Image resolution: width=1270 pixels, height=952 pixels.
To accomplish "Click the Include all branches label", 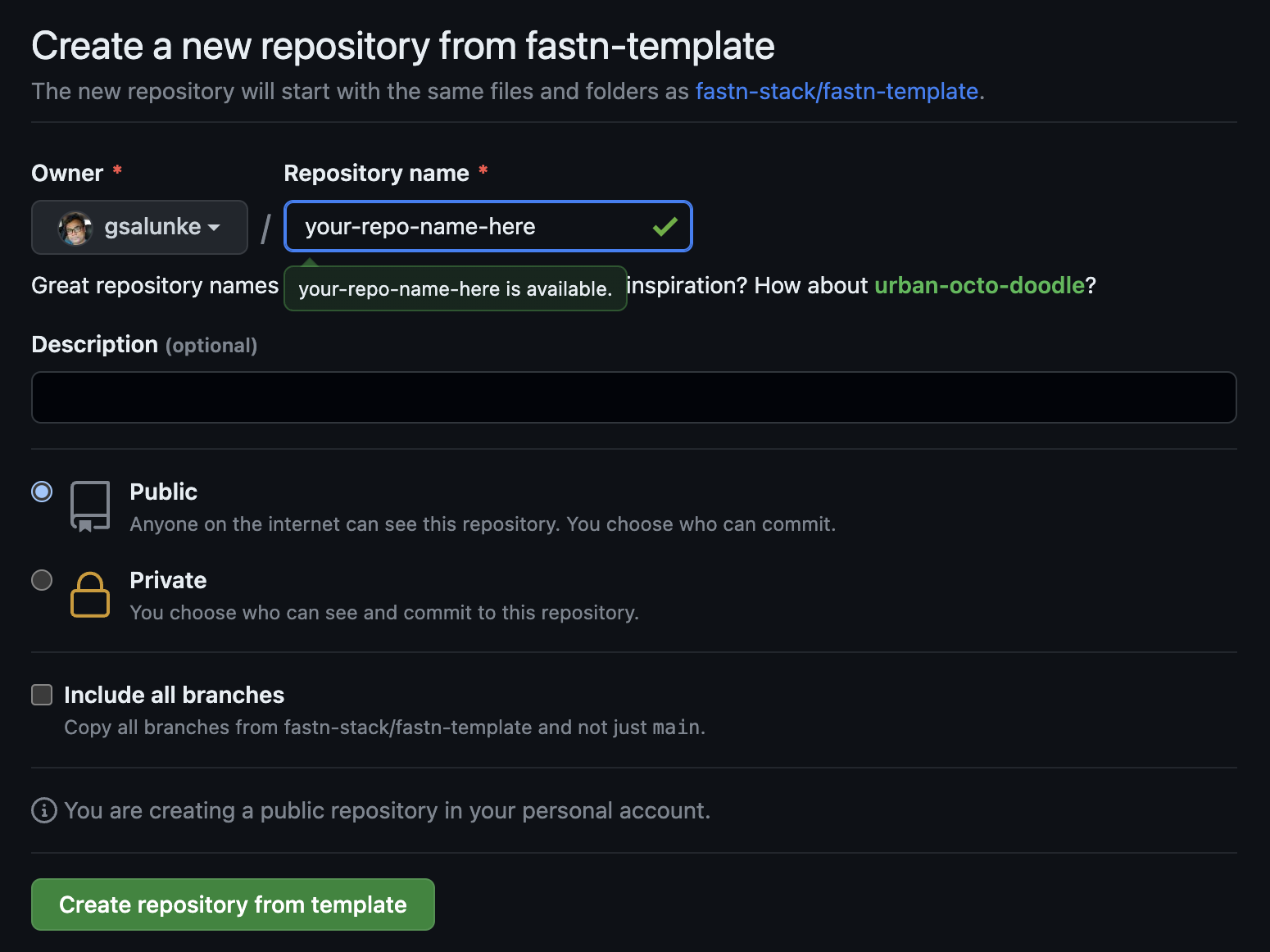I will 174,695.
